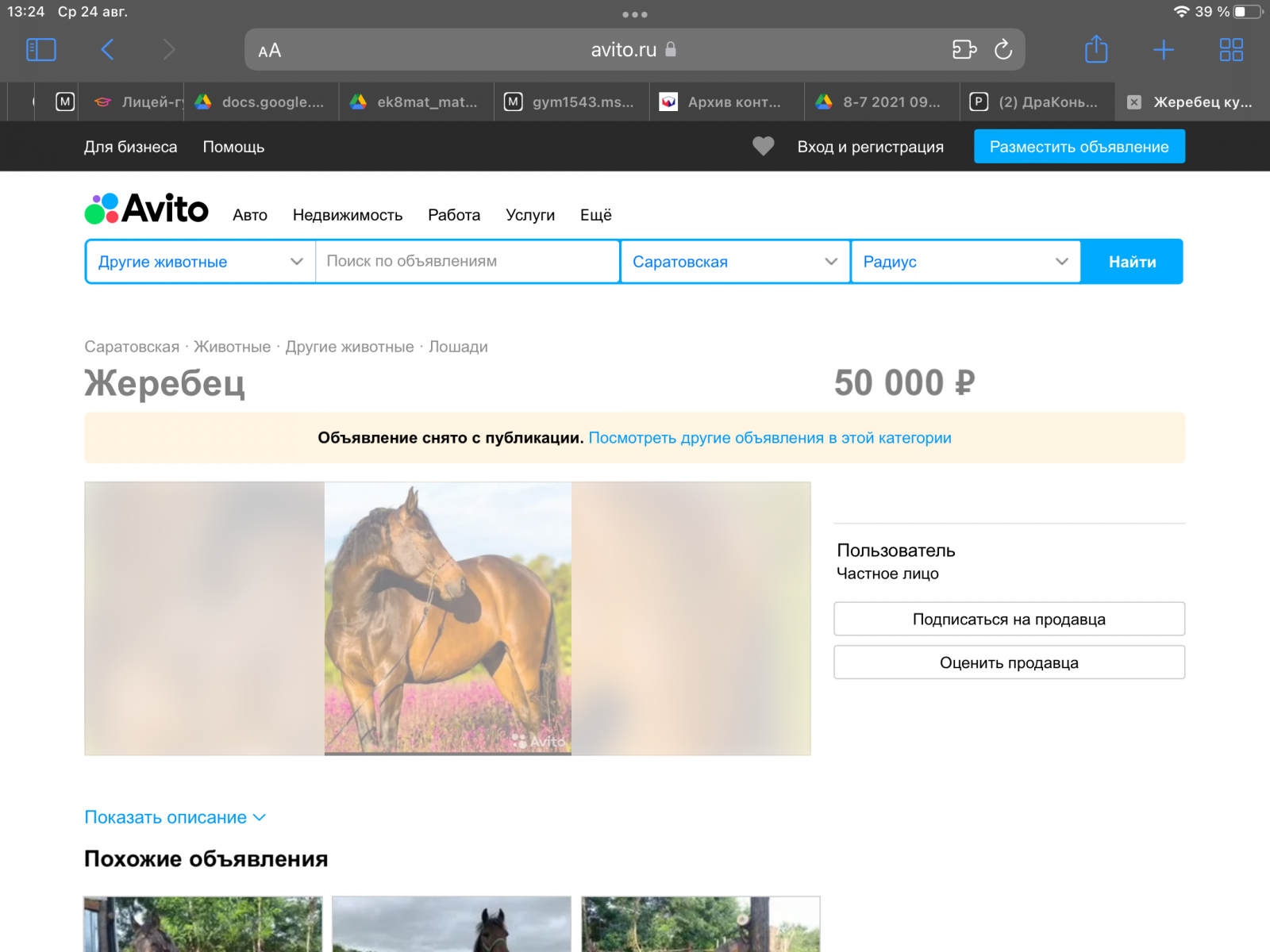Click the Avito logo
This screenshot has width=1270, height=952.
147,209
